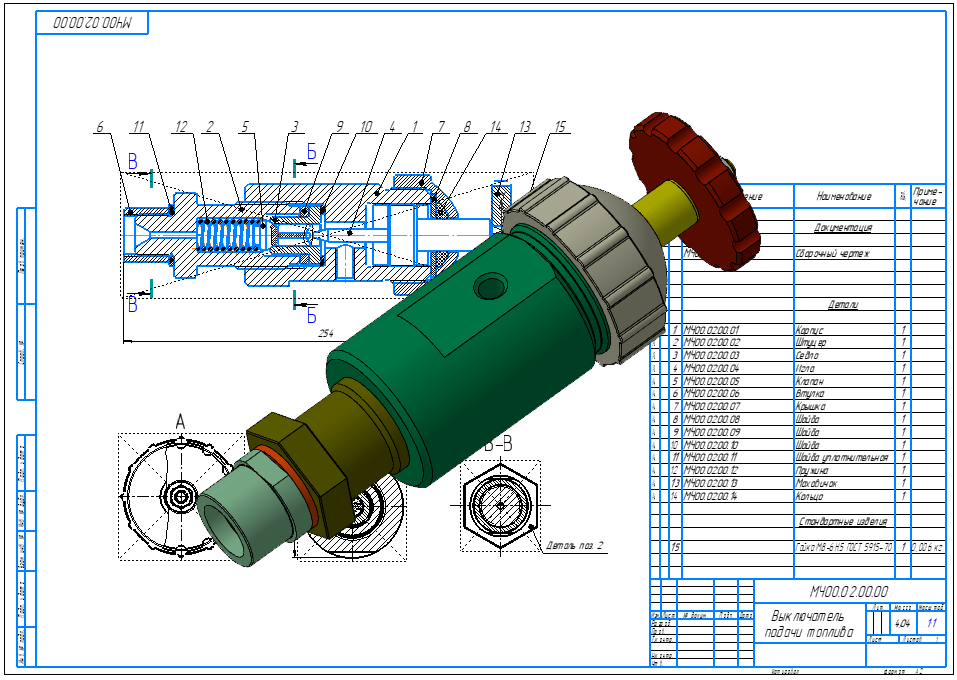This screenshot has width=957, height=680.
Task: Select part name 'Корпус' in the table
Action: coord(809,330)
